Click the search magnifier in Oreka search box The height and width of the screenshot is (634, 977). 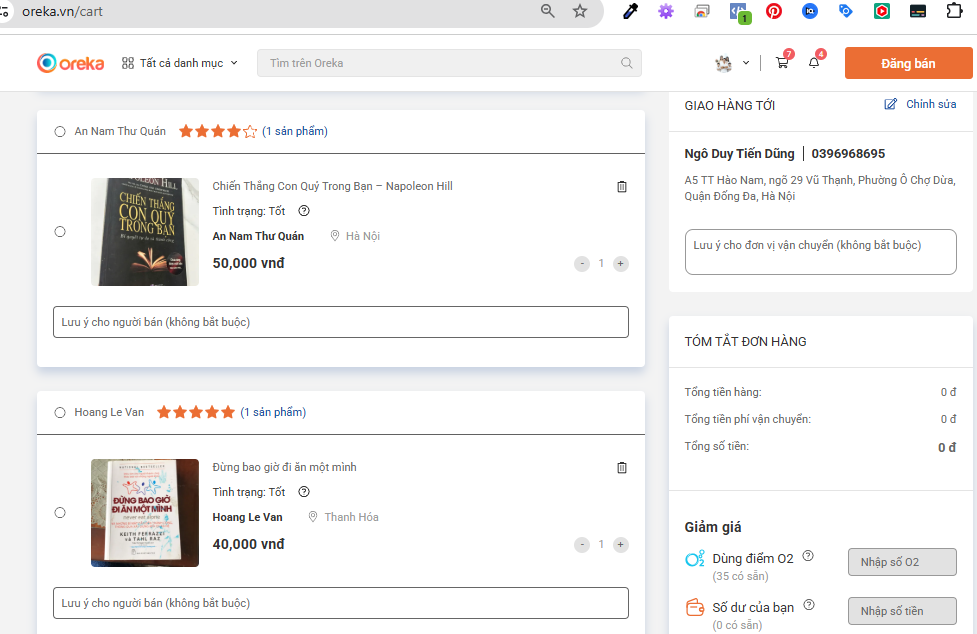coord(627,63)
